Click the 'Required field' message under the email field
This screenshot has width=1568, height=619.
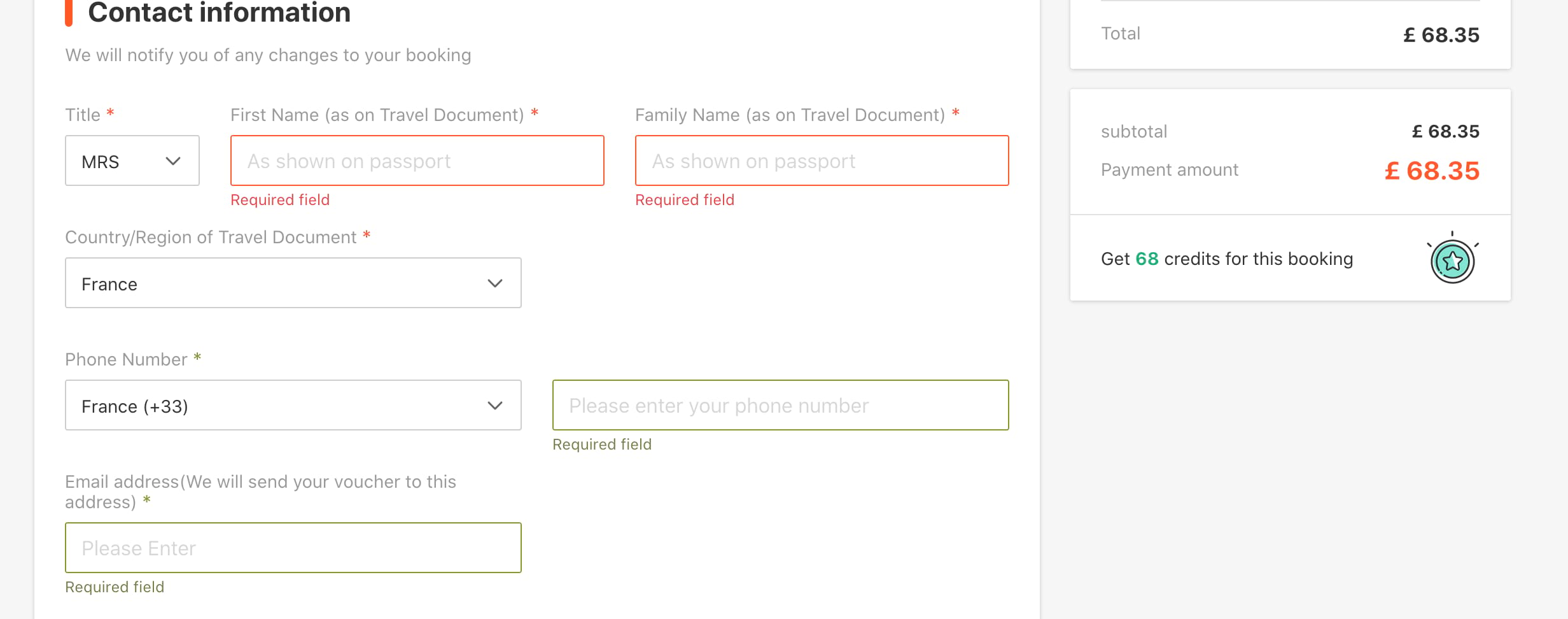(115, 587)
